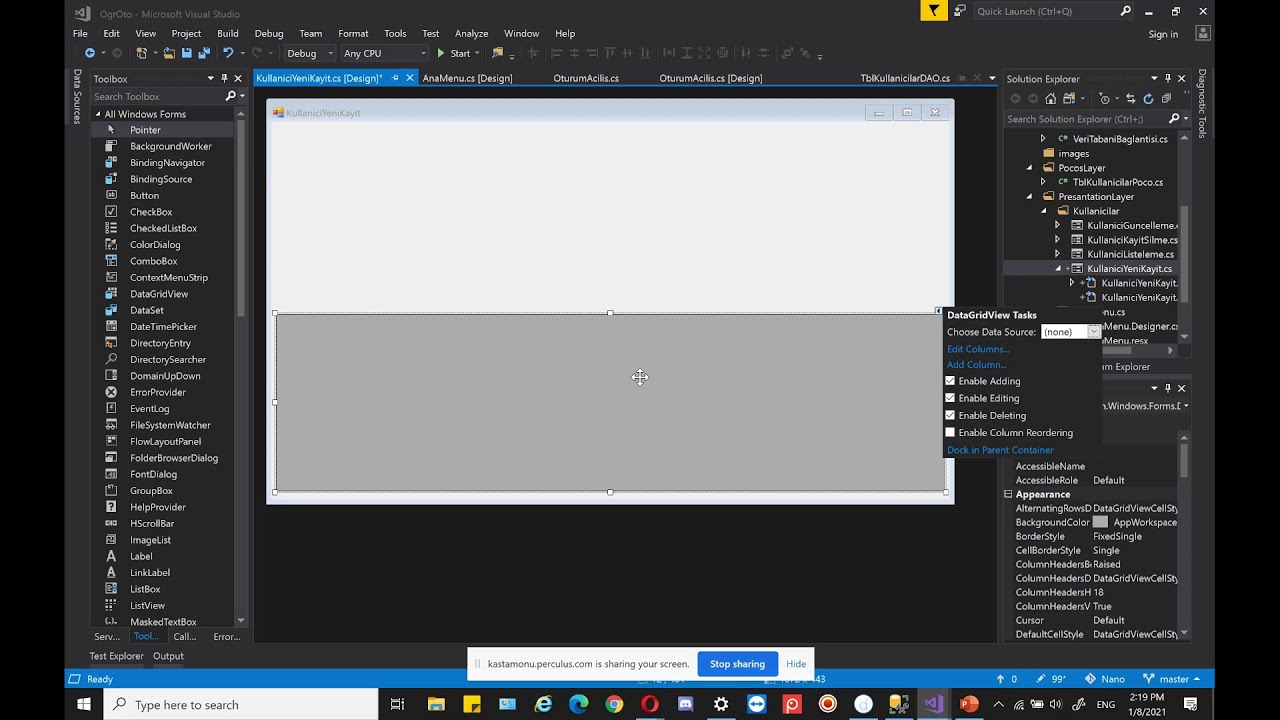
Task: Click the Hide link in the sharing bar
Action: click(x=796, y=664)
